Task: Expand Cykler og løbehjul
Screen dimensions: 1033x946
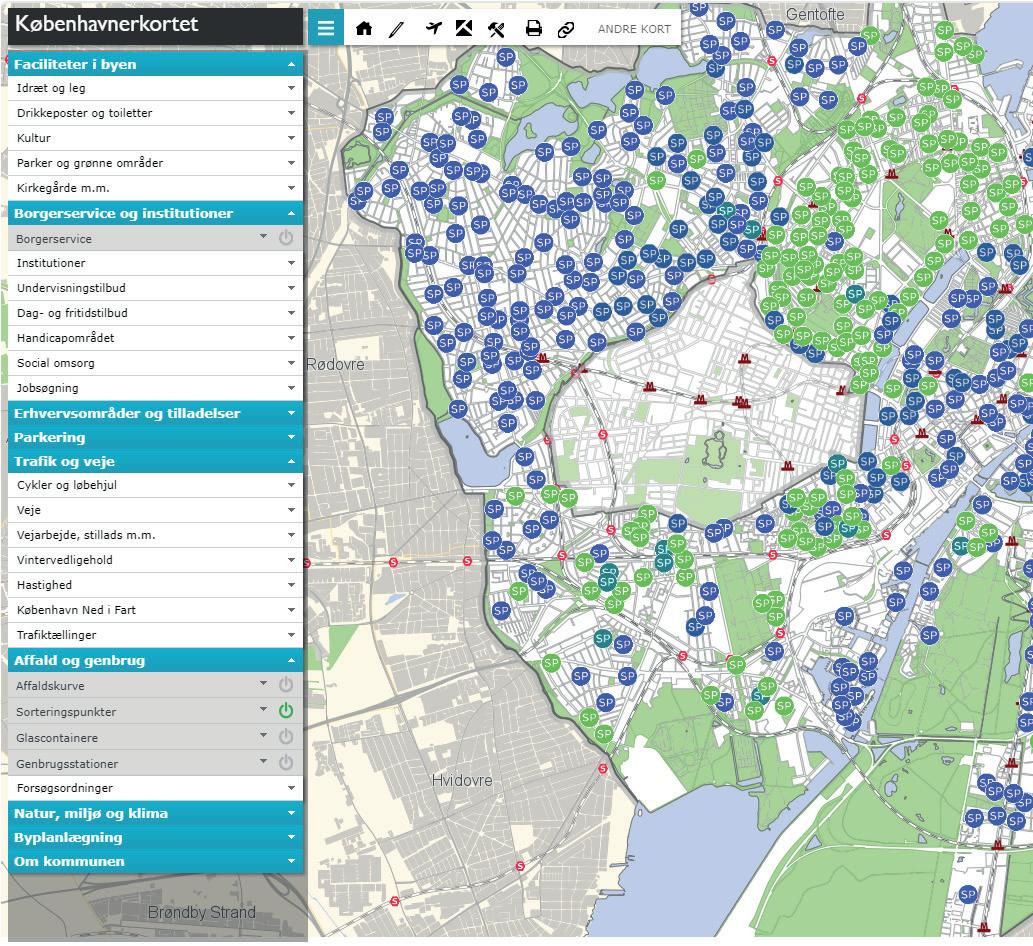Action: tap(155, 486)
